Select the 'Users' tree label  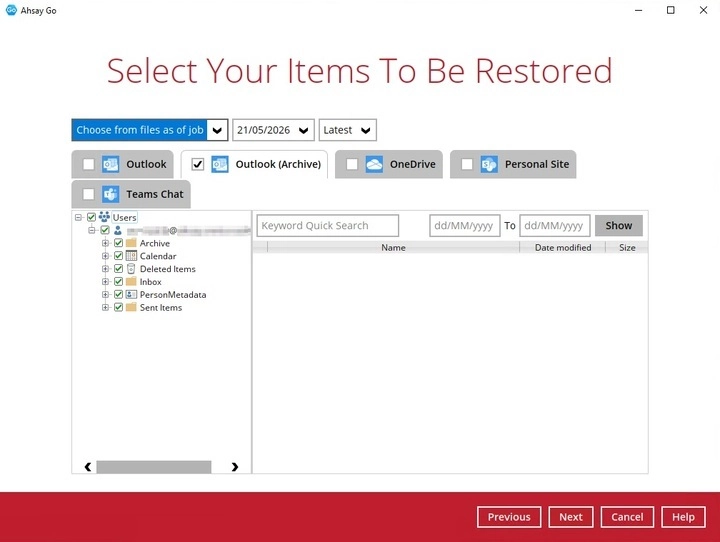click(x=124, y=217)
